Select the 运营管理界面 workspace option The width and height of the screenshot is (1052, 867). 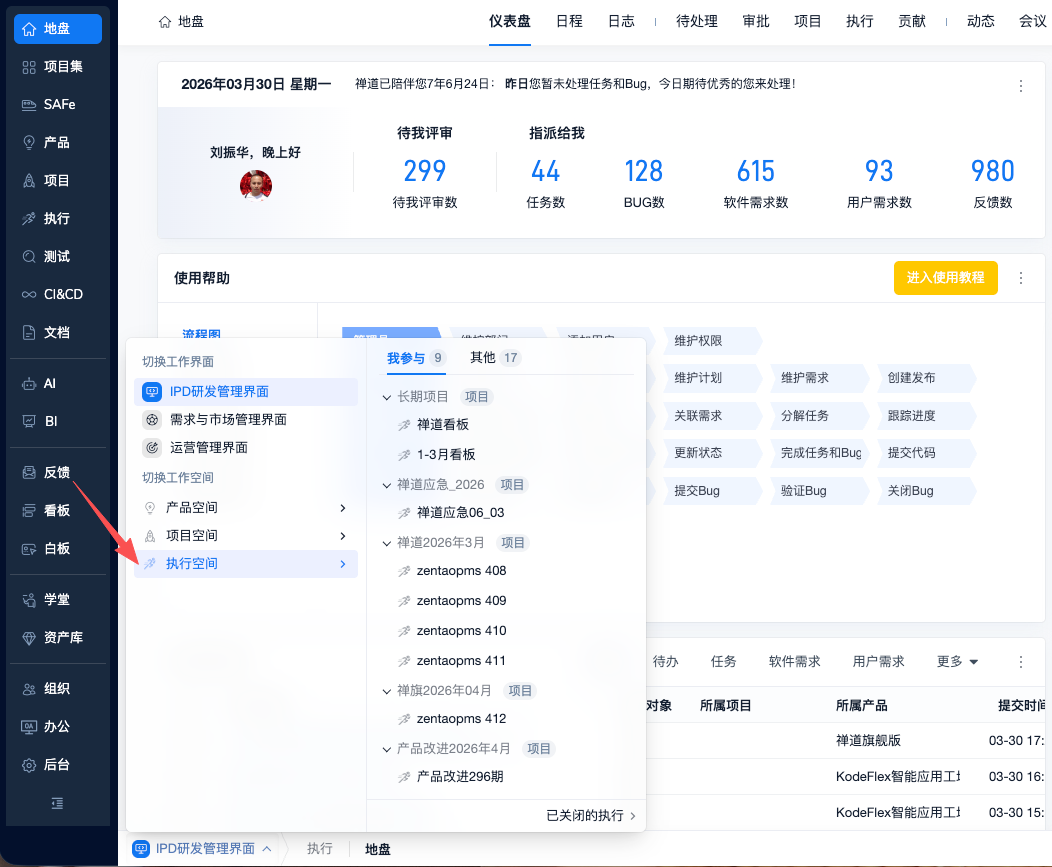click(246, 448)
